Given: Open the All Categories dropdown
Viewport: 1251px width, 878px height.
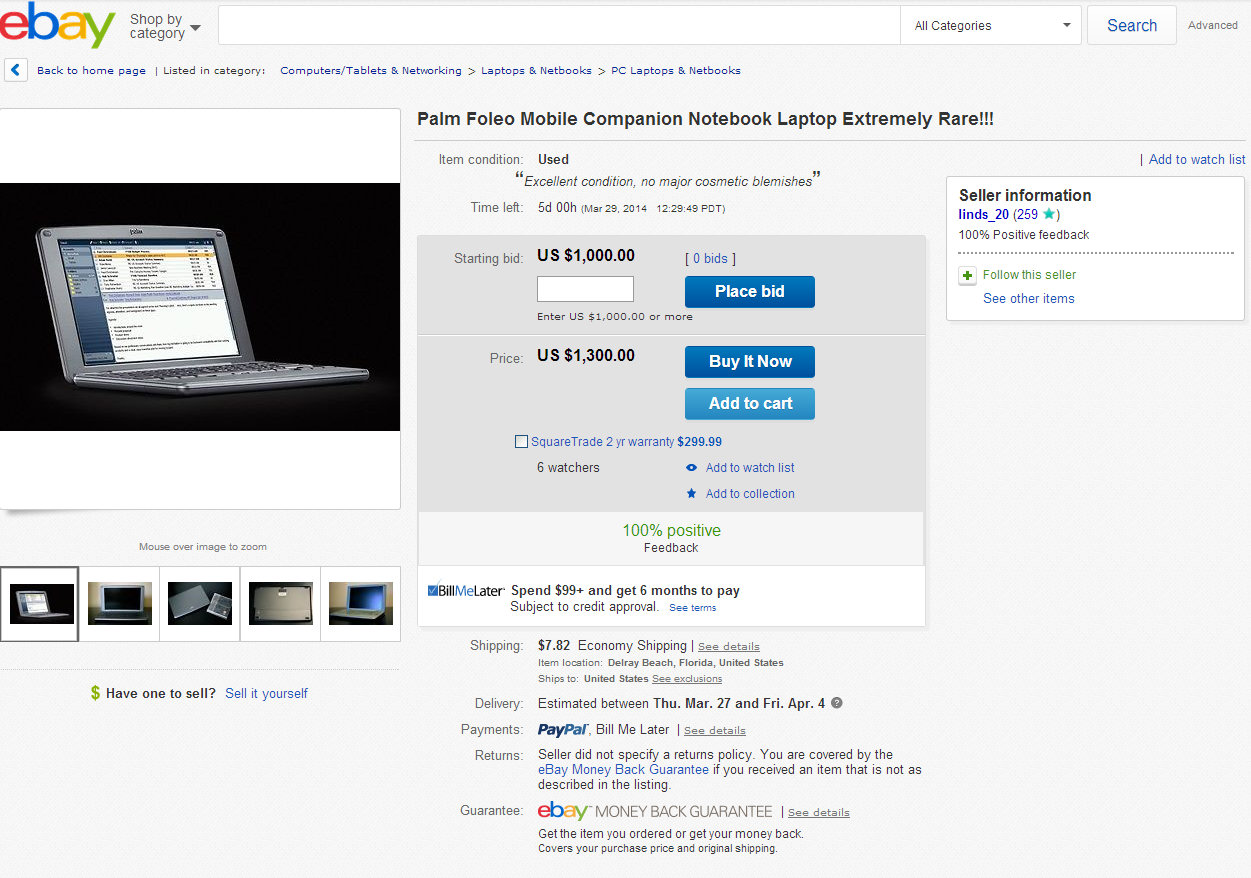Looking at the screenshot, I should [x=991, y=26].
